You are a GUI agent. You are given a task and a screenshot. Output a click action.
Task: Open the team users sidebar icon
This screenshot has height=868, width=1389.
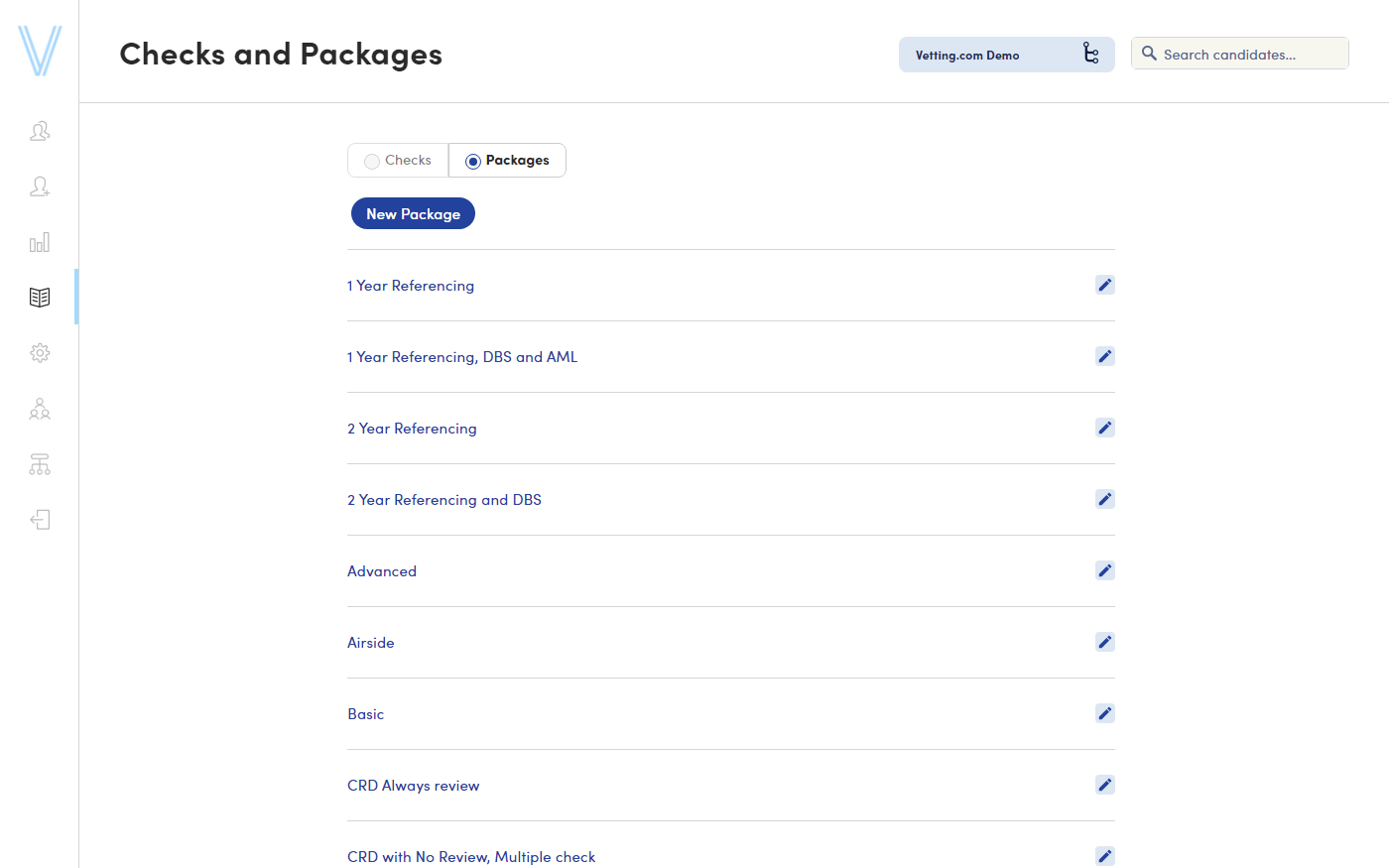tap(40, 409)
